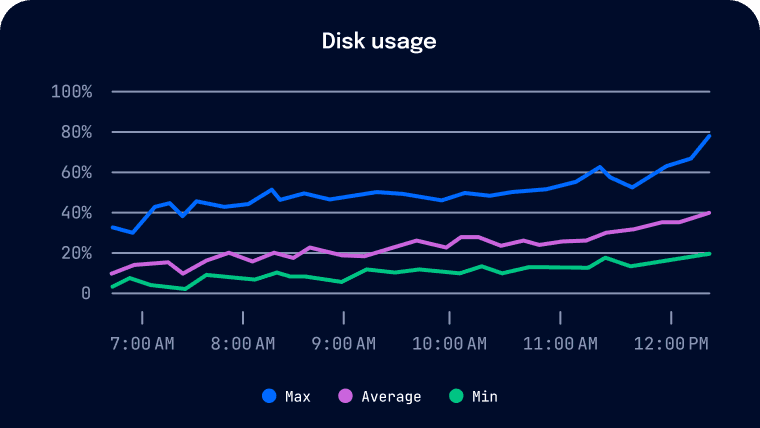
Task: Click the 80% y-axis label
Action: coord(75,132)
